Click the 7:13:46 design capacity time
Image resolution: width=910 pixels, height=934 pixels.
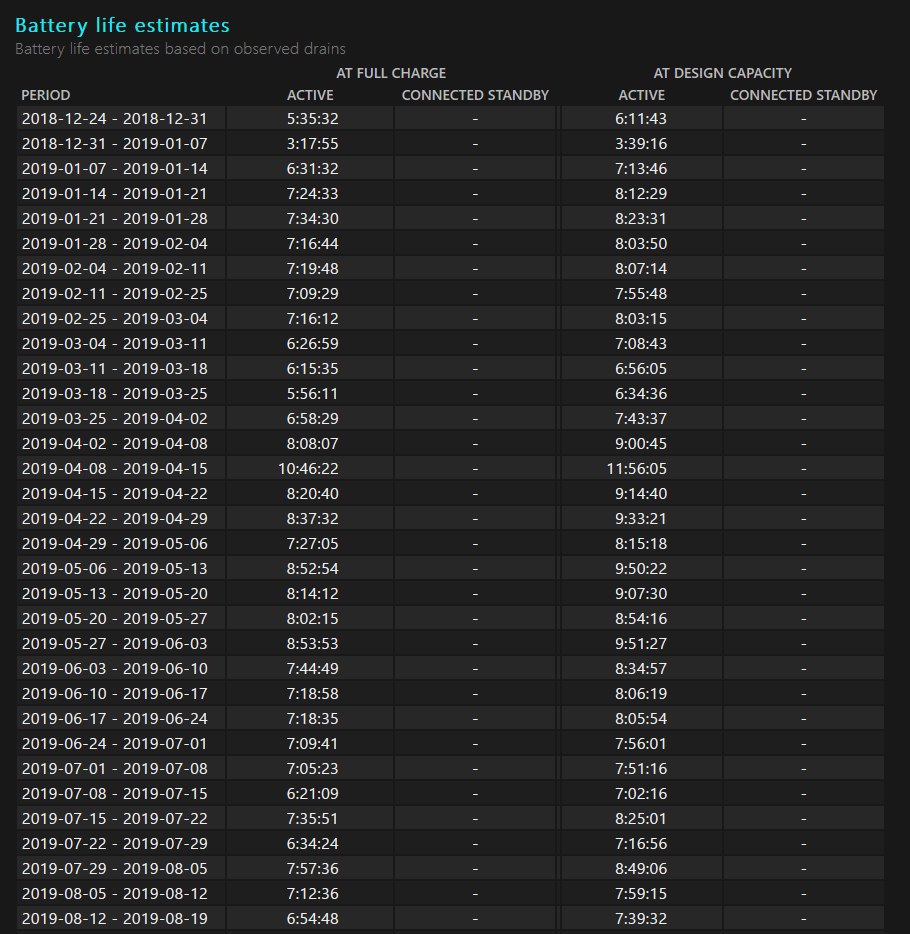[641, 169]
